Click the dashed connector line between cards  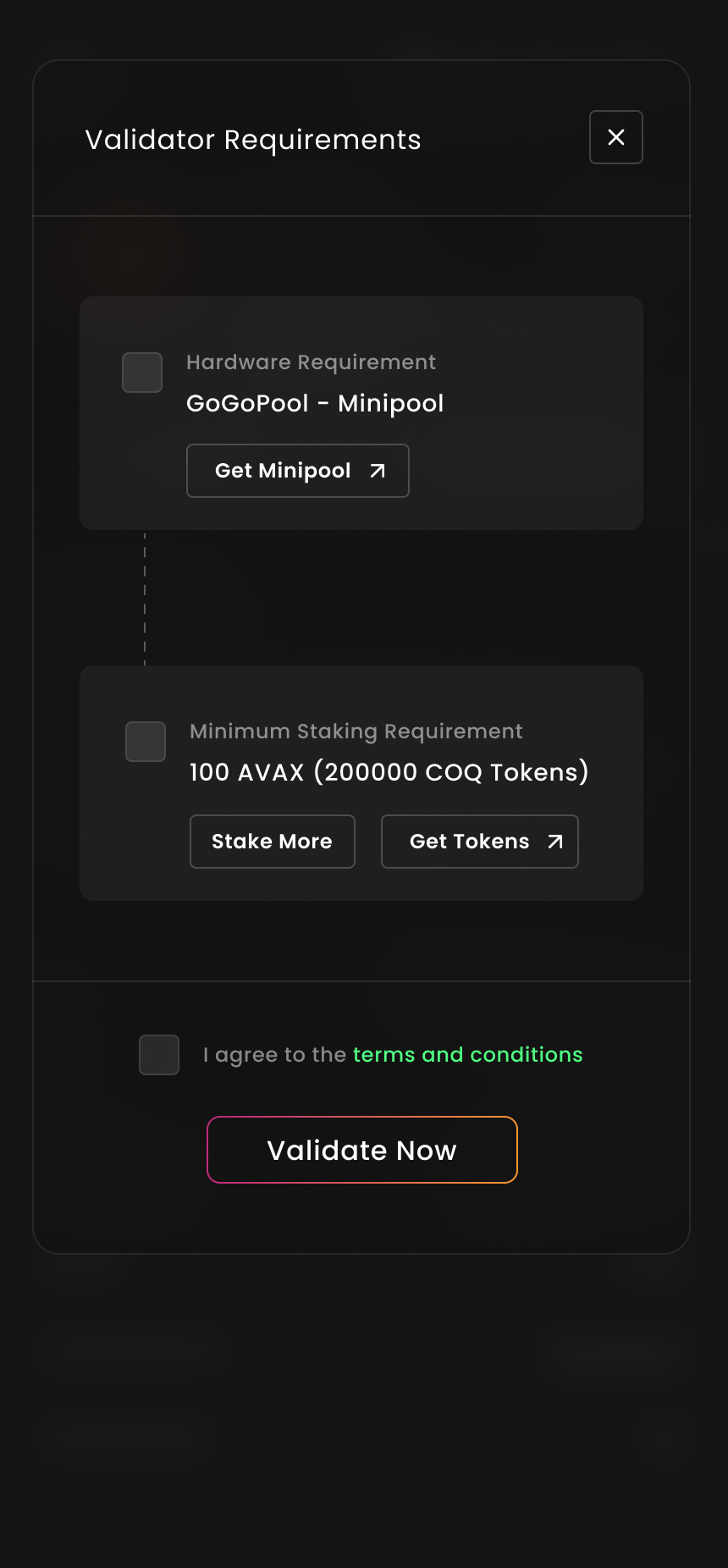pyautogui.click(x=145, y=598)
